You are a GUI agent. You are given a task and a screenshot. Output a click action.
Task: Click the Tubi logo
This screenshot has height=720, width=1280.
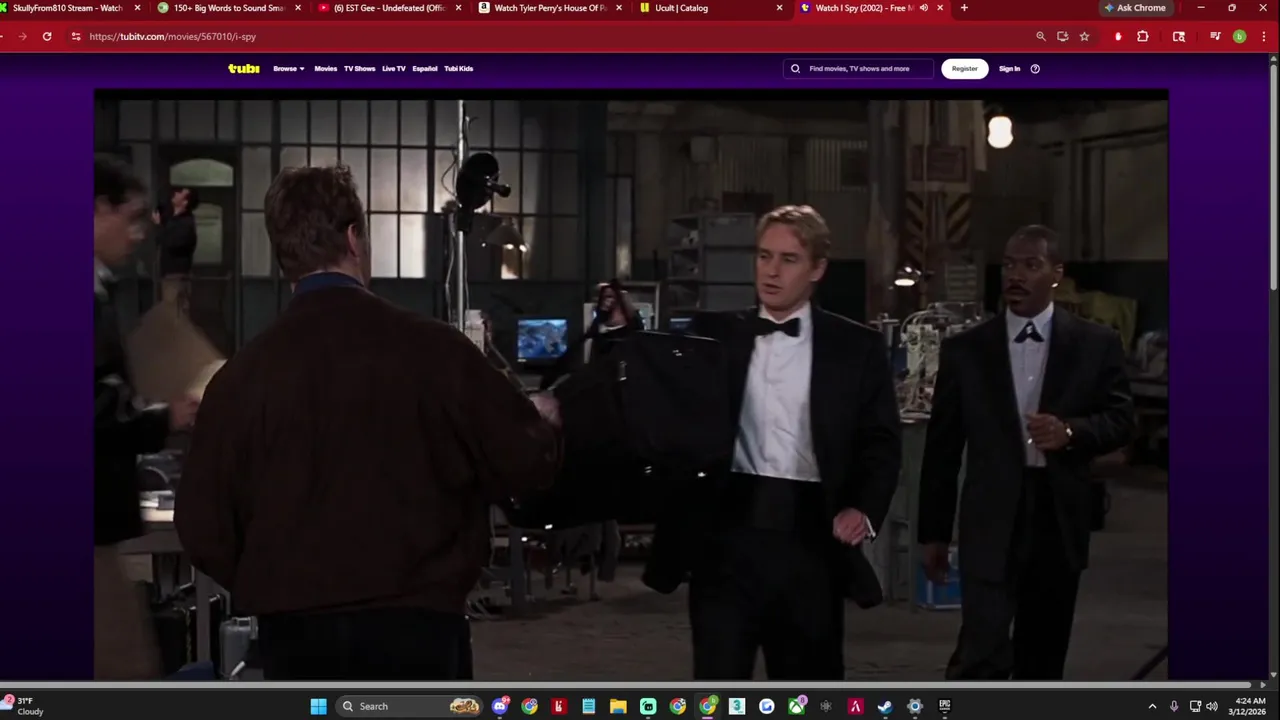pyautogui.click(x=244, y=69)
